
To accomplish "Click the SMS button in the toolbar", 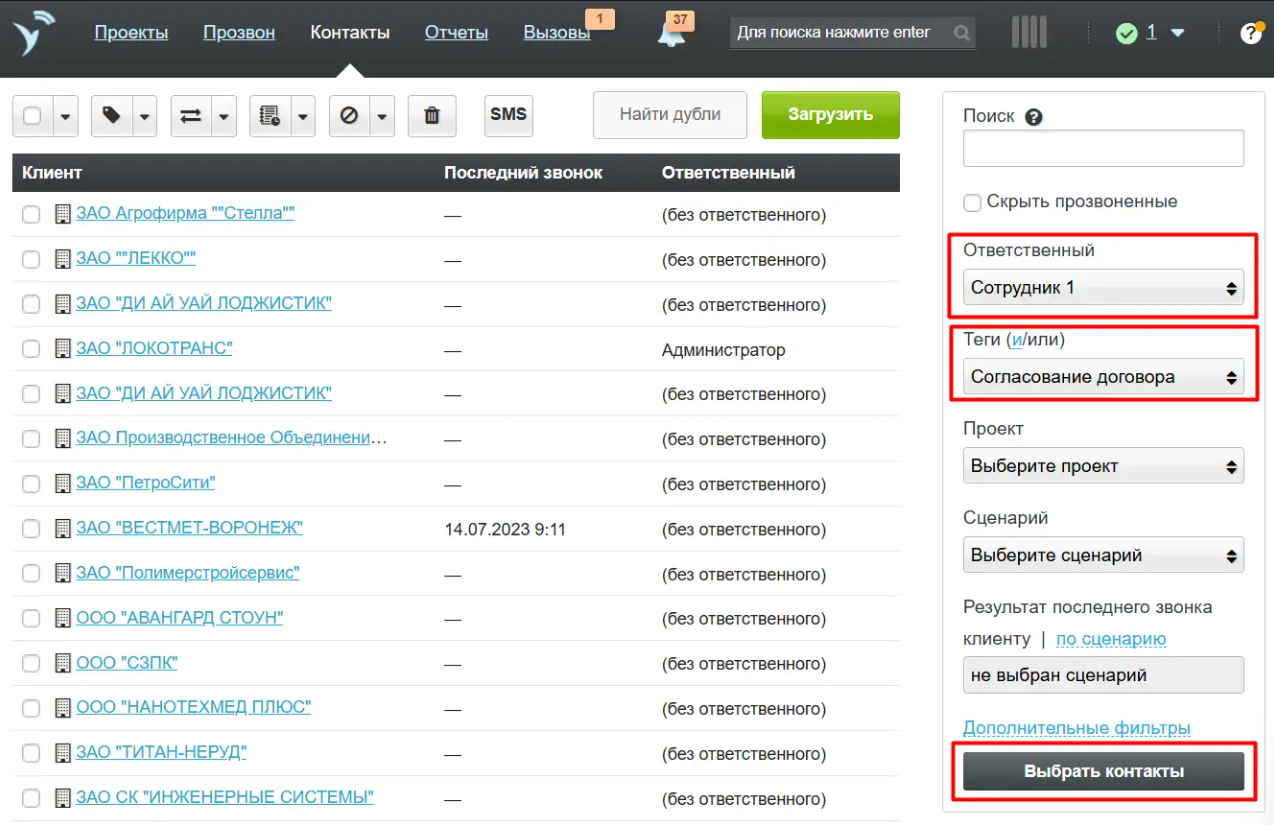I will pos(508,115).
